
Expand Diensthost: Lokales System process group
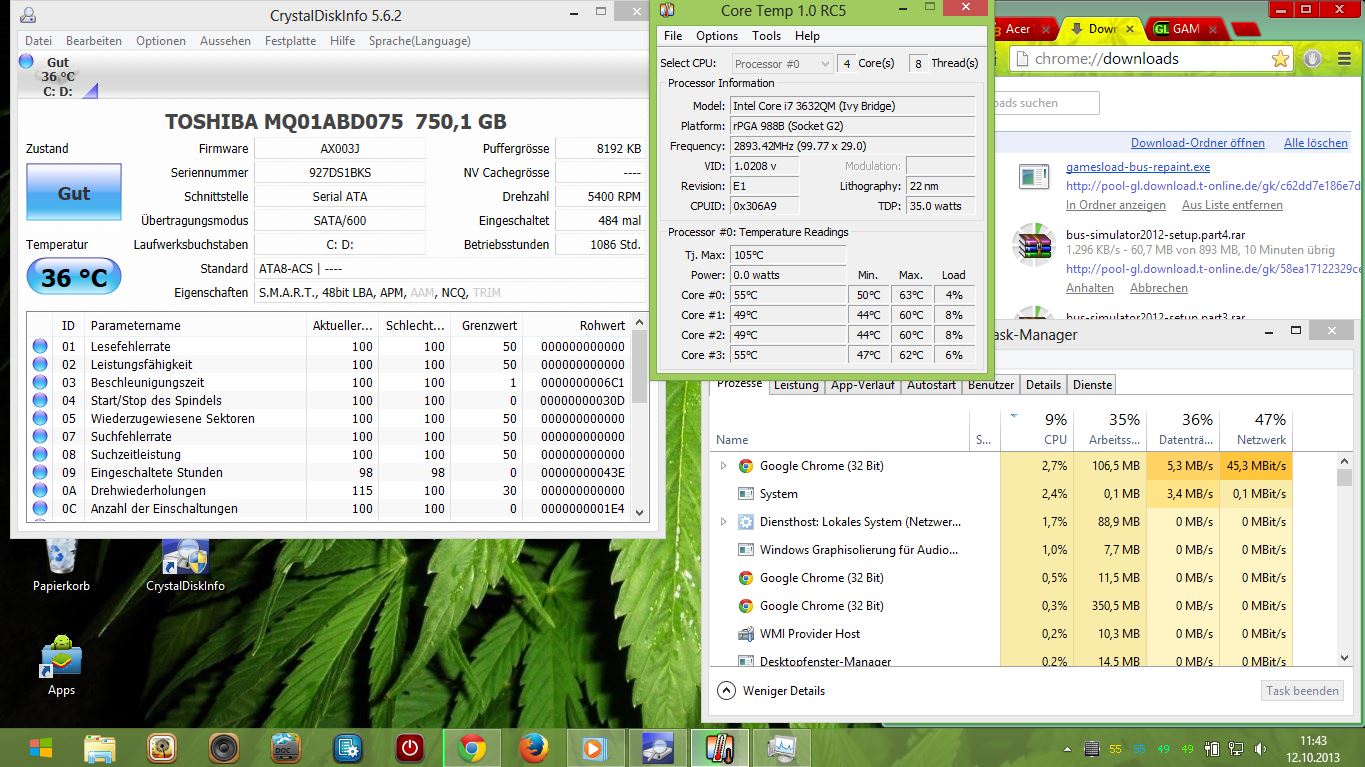point(723,522)
